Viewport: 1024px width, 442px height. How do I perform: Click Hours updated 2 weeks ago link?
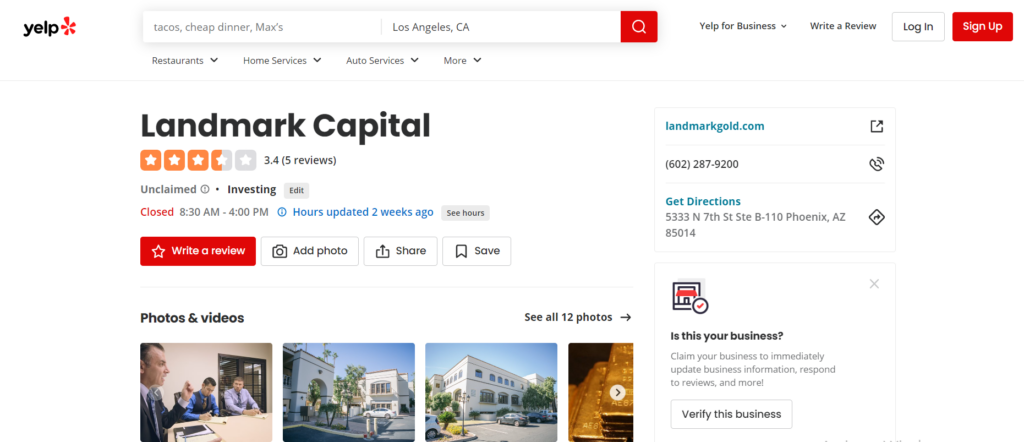pos(363,212)
